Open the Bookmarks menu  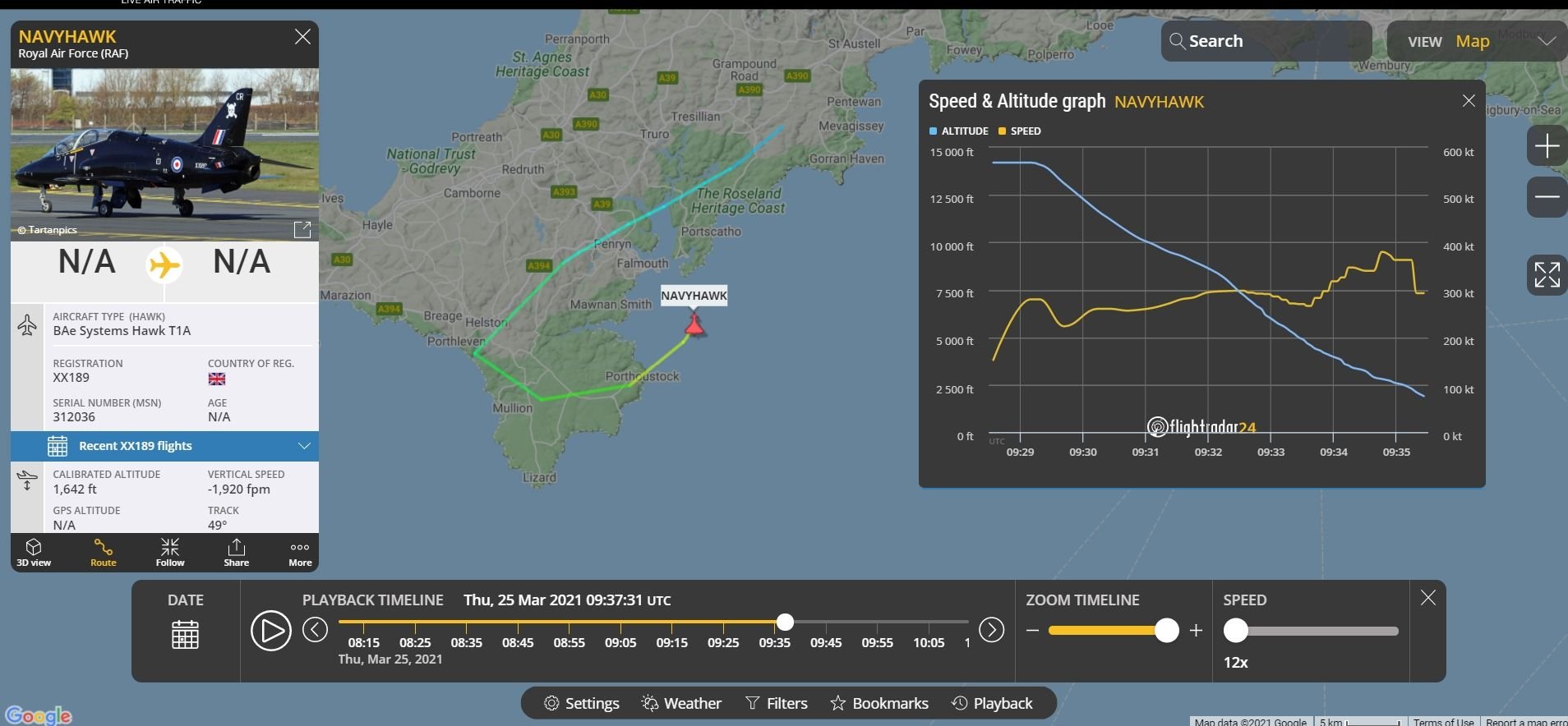pos(879,703)
